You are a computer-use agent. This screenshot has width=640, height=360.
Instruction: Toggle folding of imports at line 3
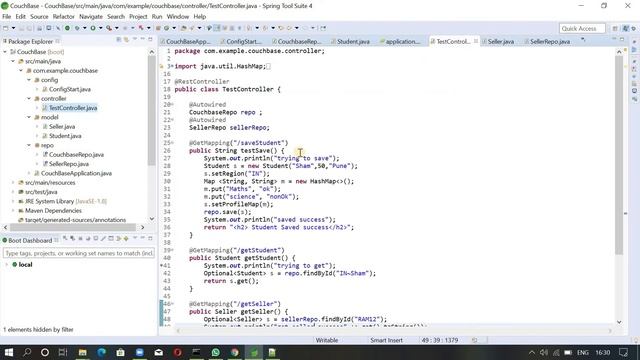(x=172, y=66)
